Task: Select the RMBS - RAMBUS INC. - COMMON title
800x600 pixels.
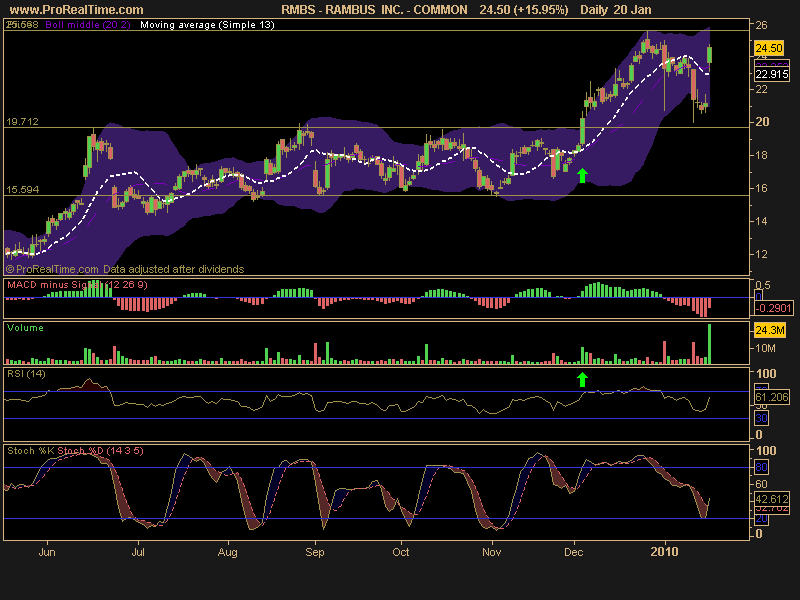Action: 374,10
